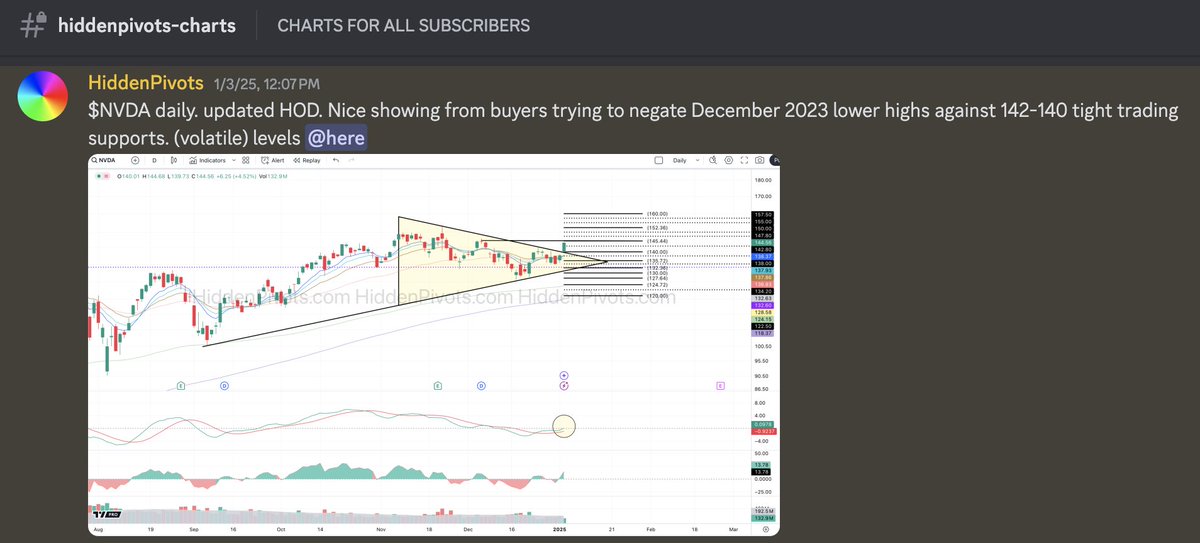Viewport: 1200px width, 543px height.
Task: Click the layout square icon
Action: pyautogui.click(x=659, y=160)
